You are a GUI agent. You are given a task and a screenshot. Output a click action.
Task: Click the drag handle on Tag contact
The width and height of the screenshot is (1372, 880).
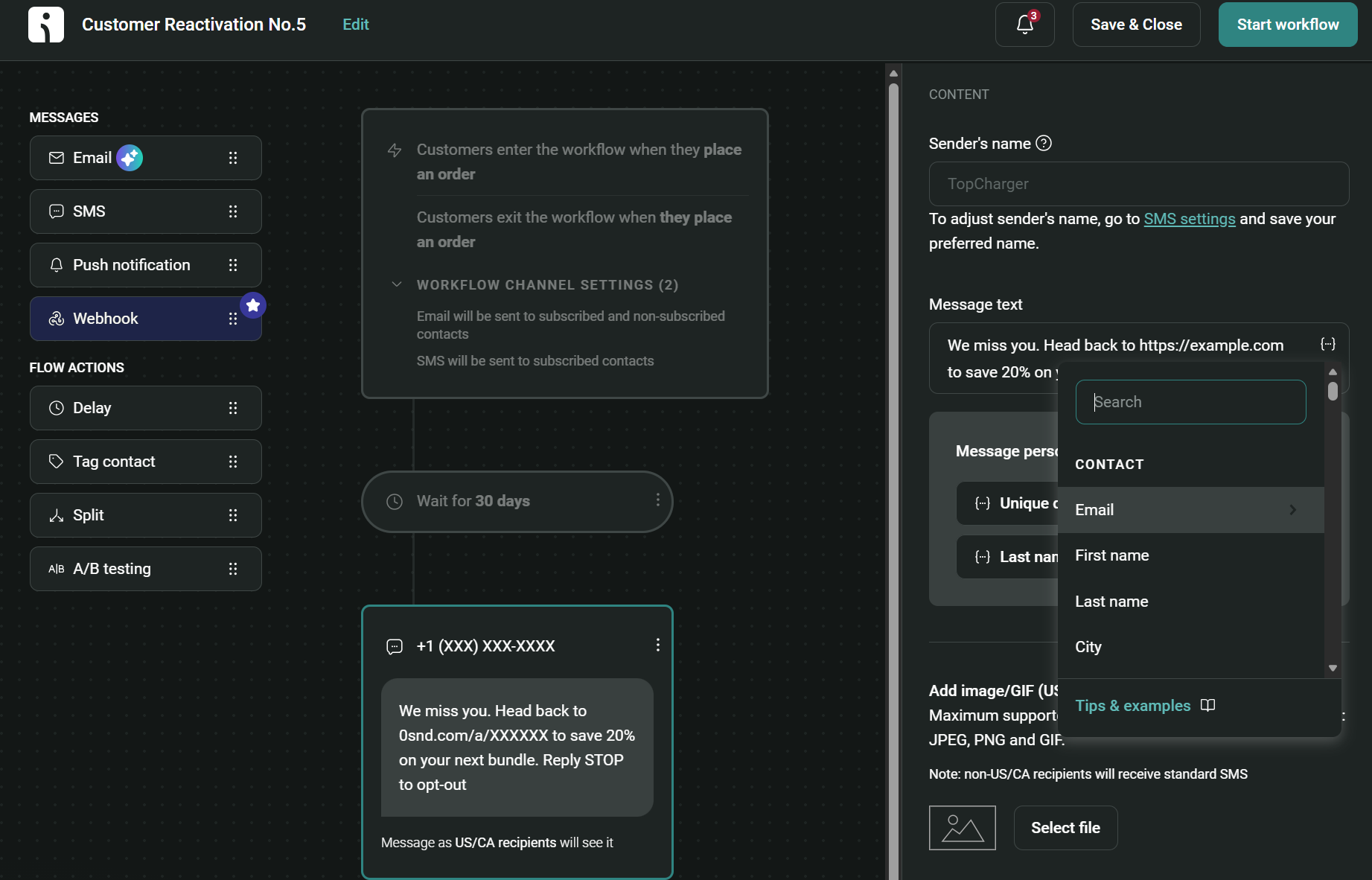pyautogui.click(x=233, y=462)
